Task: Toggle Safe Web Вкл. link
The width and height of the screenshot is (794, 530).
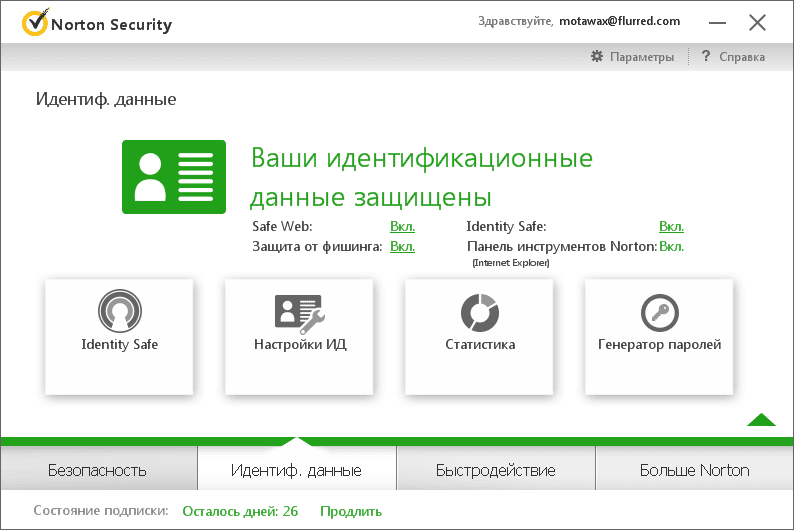Action: click(403, 226)
